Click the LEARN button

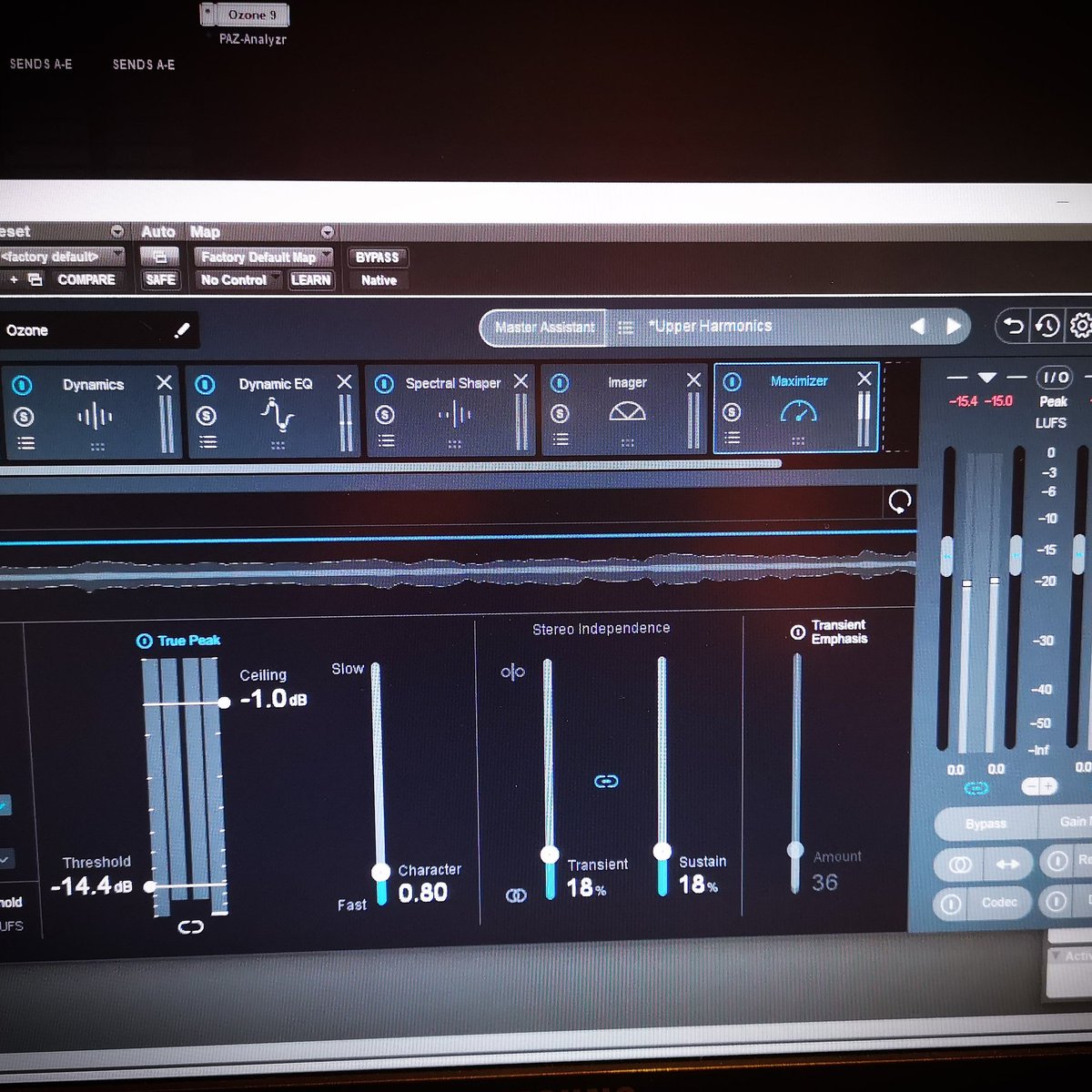[311, 280]
